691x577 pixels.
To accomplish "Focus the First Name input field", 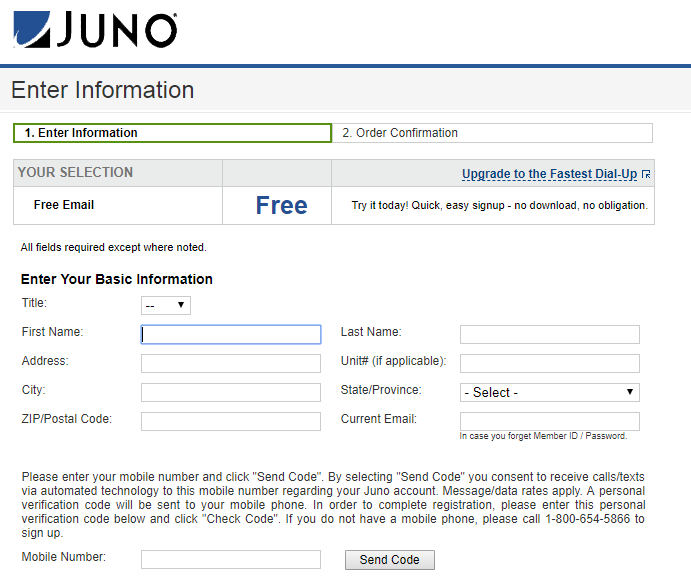I will tap(231, 334).
